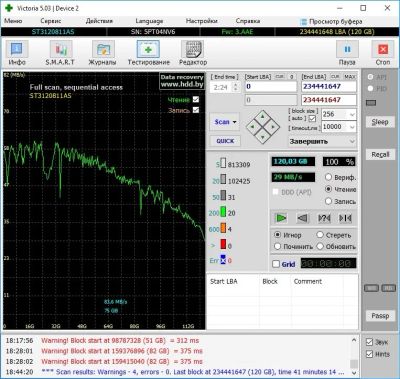
Task: Click the Err blue X marker icon
Action: [x=223, y=259]
